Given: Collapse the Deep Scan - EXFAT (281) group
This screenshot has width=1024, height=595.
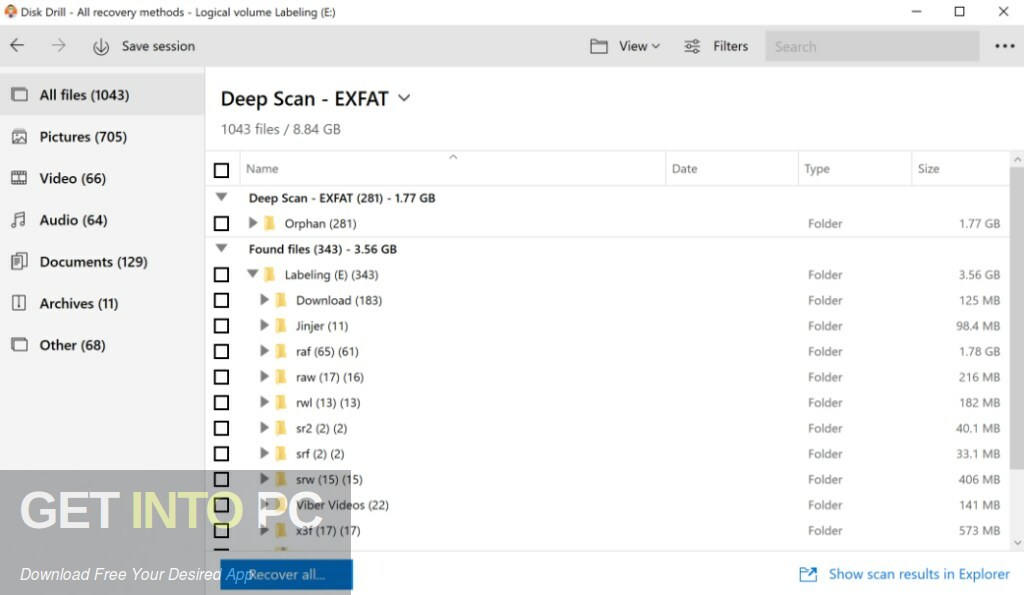Looking at the screenshot, I should (221, 197).
